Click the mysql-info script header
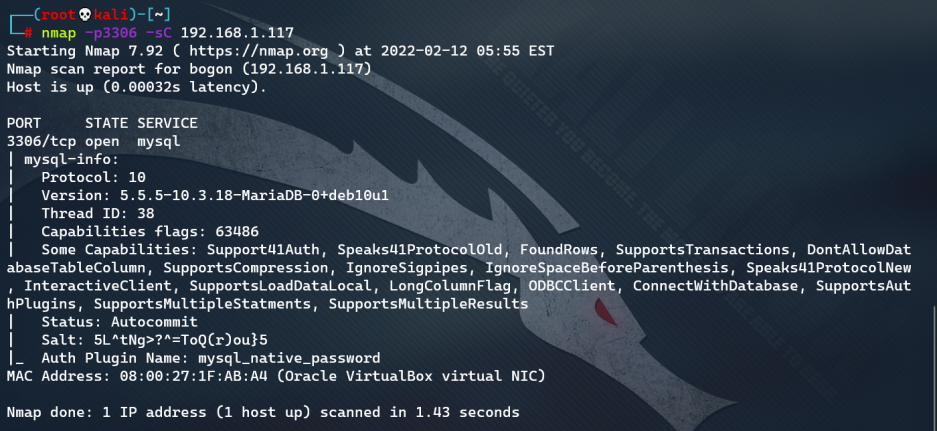The height and width of the screenshot is (431, 937). (x=72, y=160)
